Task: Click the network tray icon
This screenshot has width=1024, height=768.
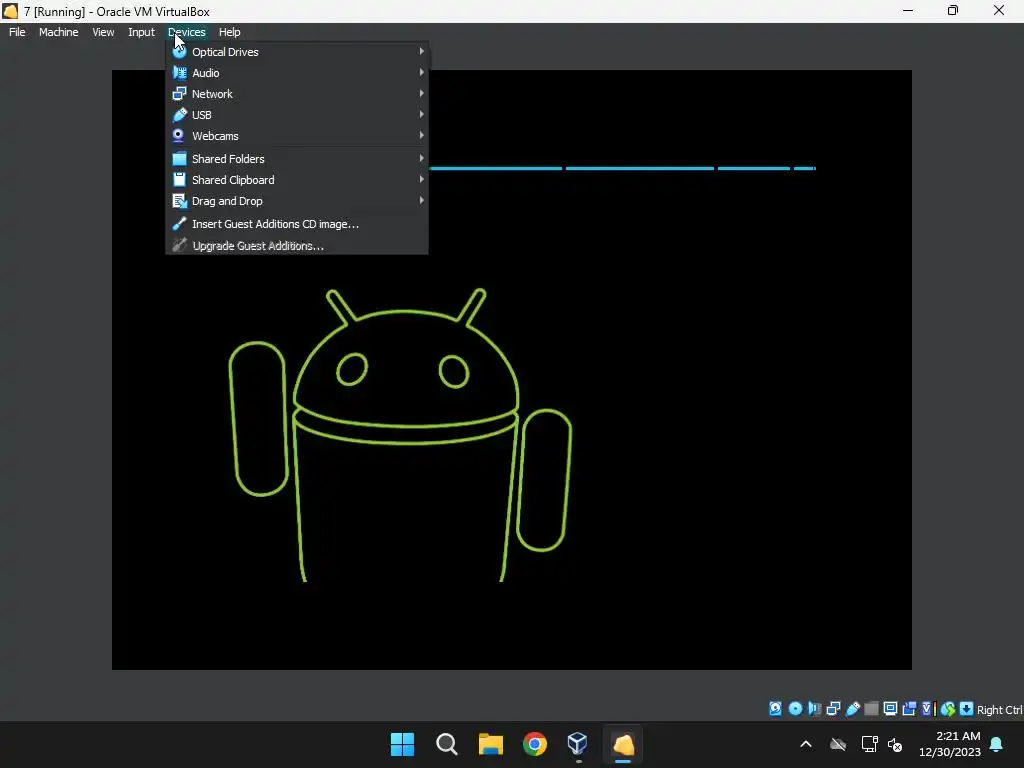Action: coord(869,744)
